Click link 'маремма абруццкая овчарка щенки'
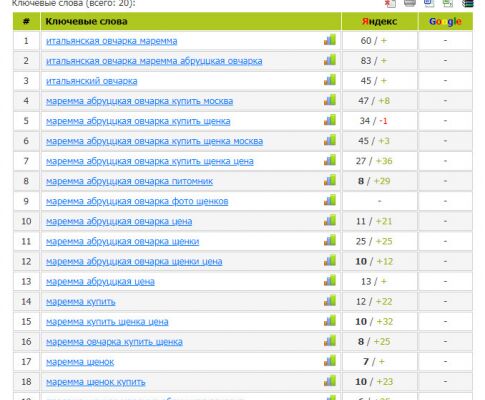This screenshot has width=485, height=400. click(x=122, y=241)
